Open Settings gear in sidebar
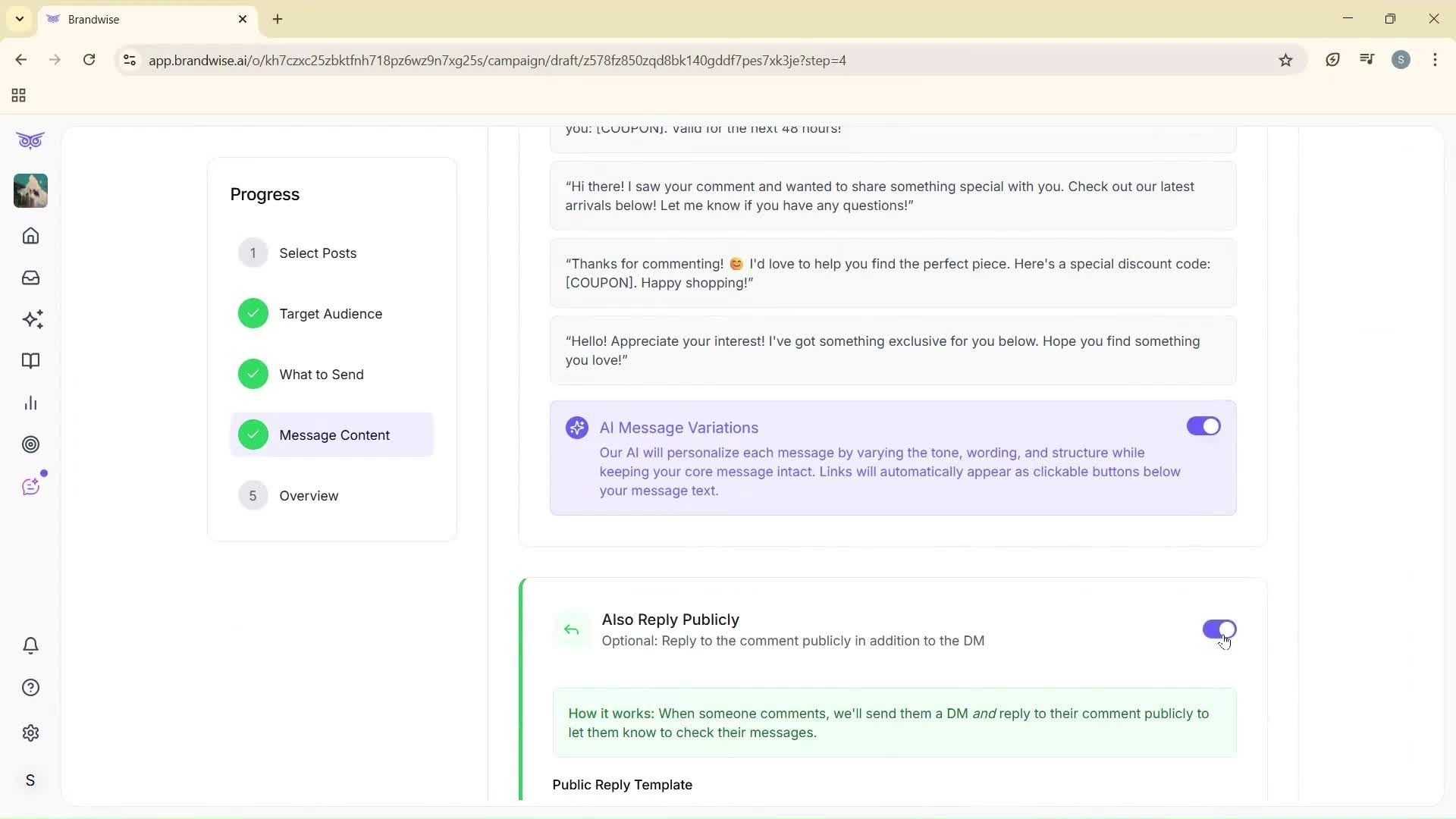Screen dimensions: 1456x819 pyautogui.click(x=30, y=733)
